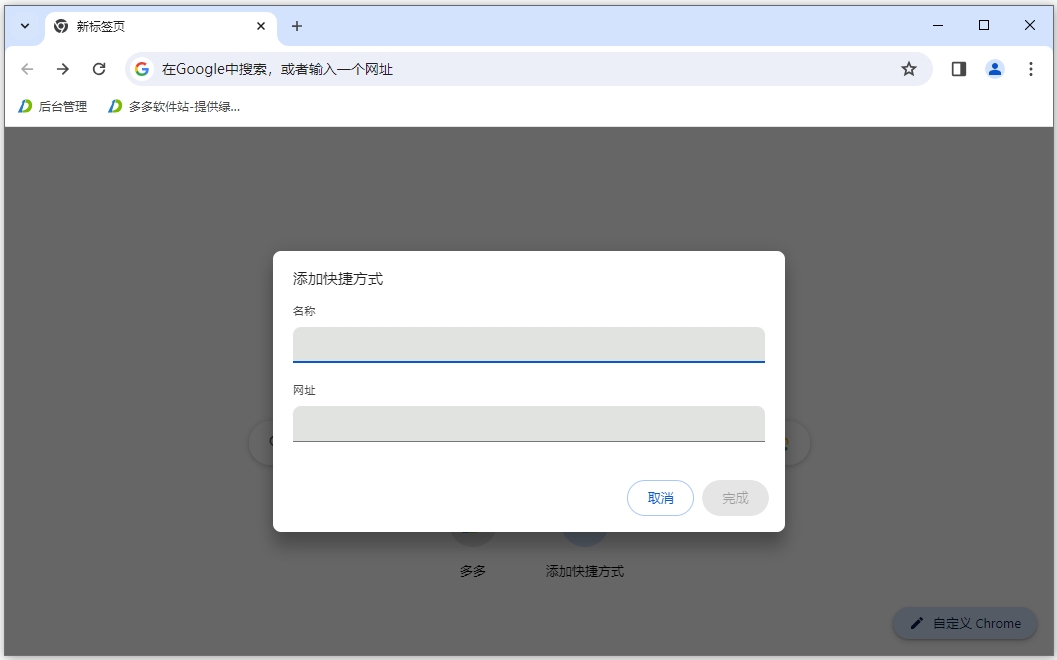Click the 名称 input field
1057x660 pixels.
(x=528, y=343)
